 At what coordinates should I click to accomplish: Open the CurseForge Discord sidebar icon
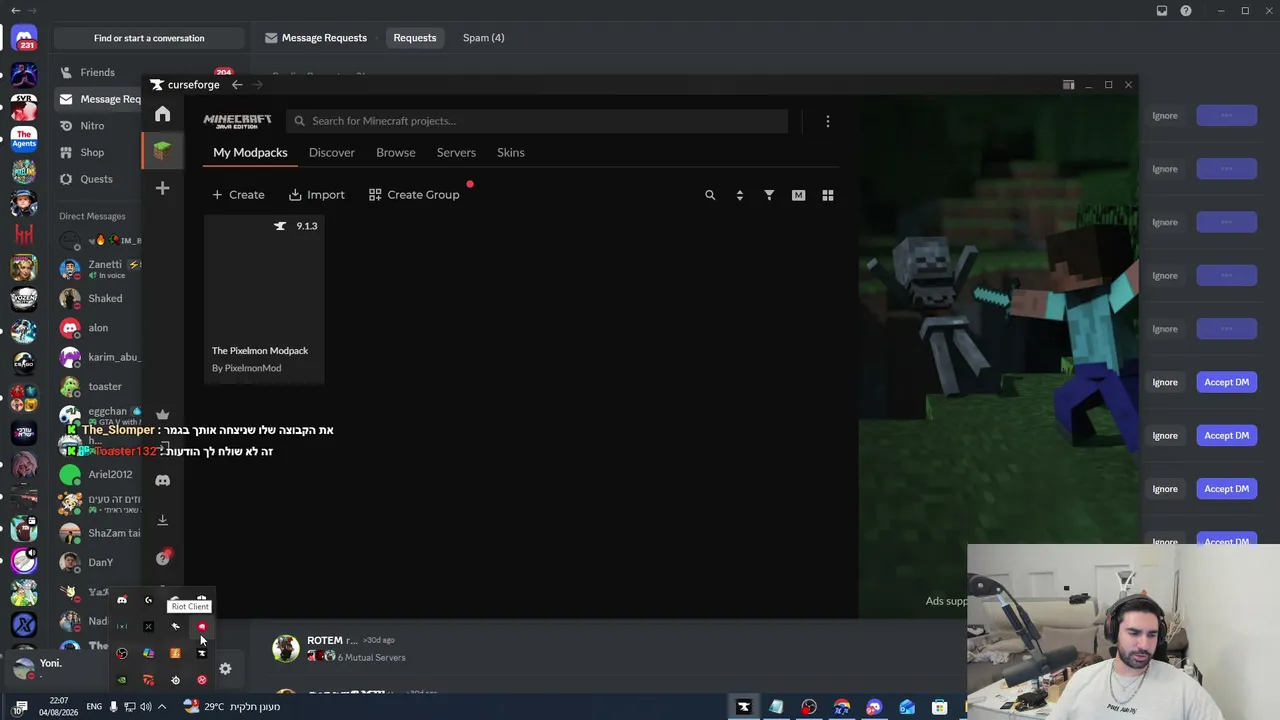[162, 480]
